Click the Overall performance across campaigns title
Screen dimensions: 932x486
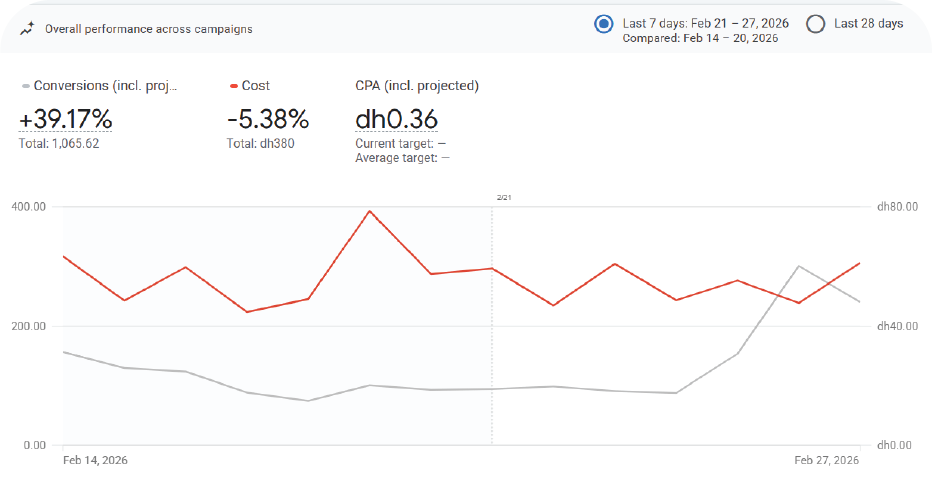click(149, 29)
